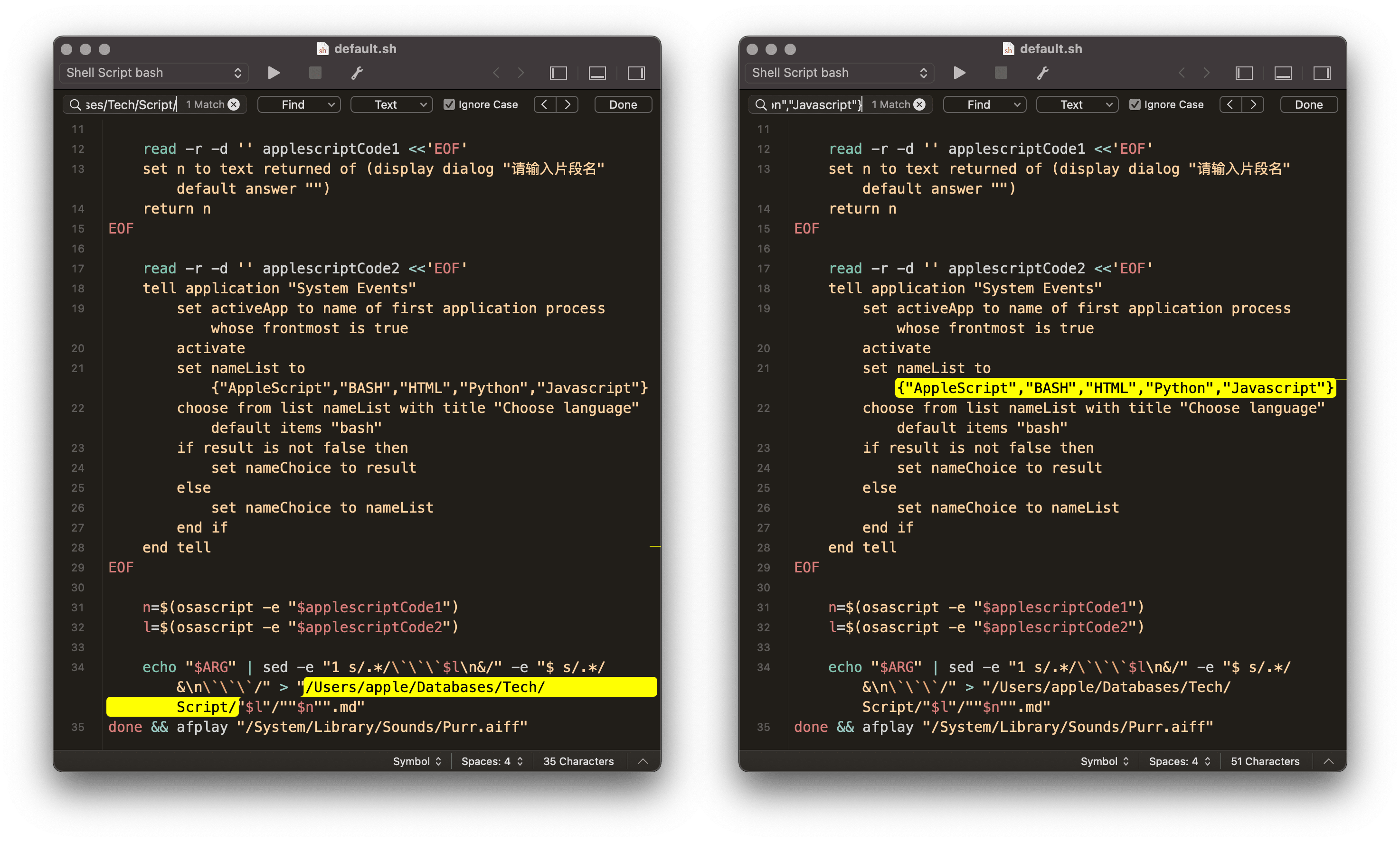Toggle right sidebar panel in left window
The image size is (1400, 842).
coord(636,73)
